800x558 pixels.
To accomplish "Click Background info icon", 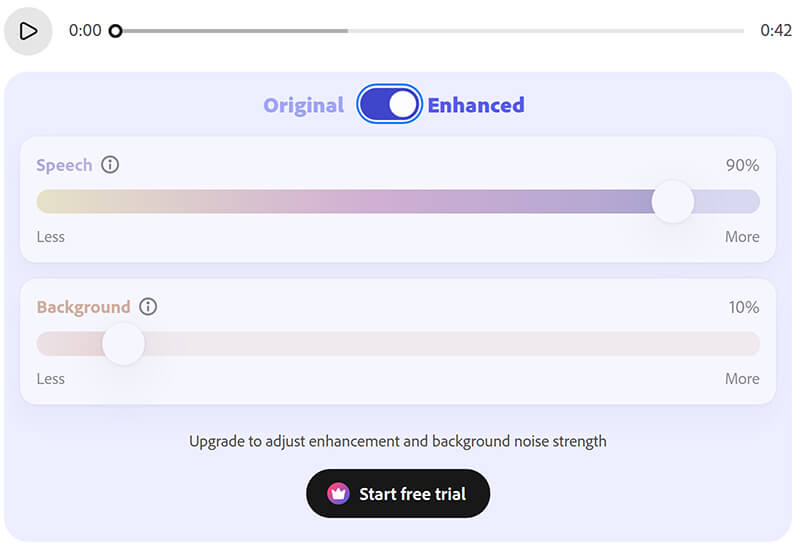I will coord(148,307).
